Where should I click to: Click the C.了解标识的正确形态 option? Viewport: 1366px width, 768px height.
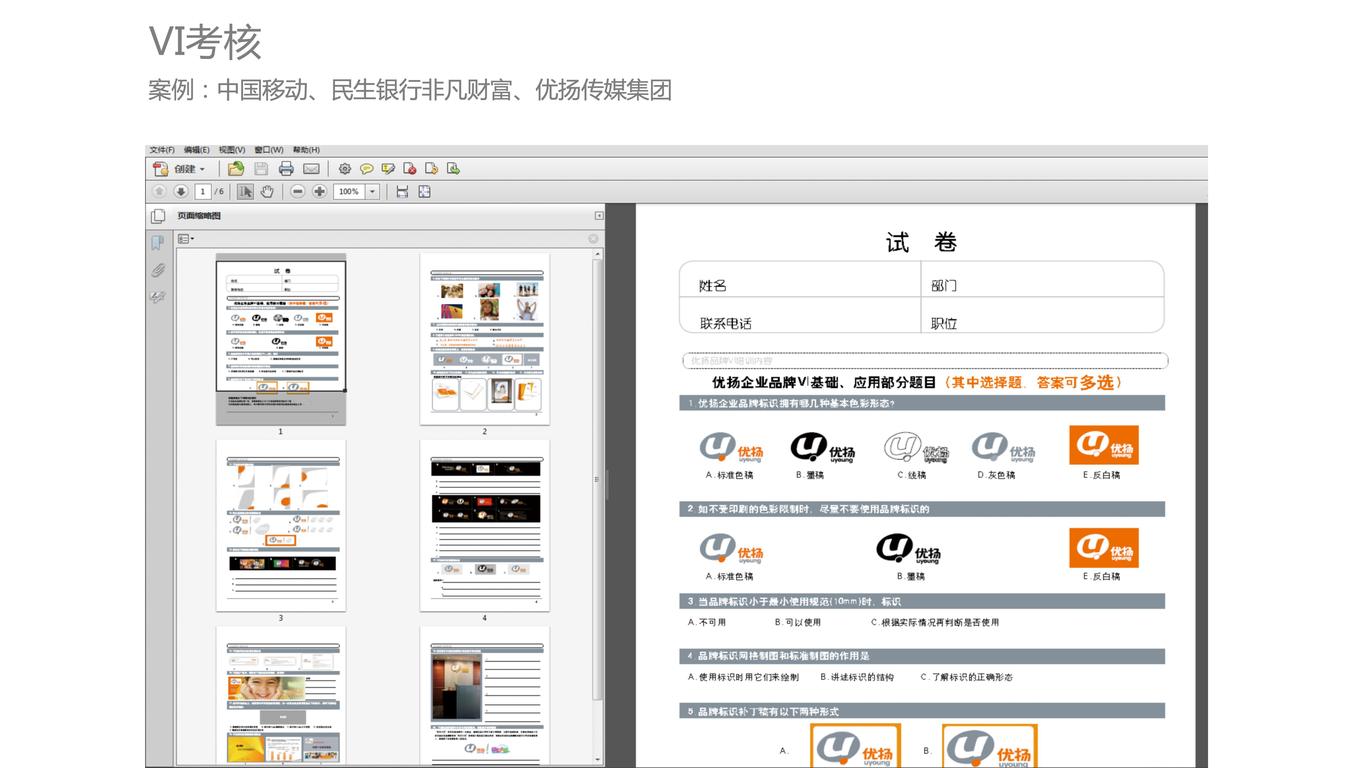pos(967,677)
